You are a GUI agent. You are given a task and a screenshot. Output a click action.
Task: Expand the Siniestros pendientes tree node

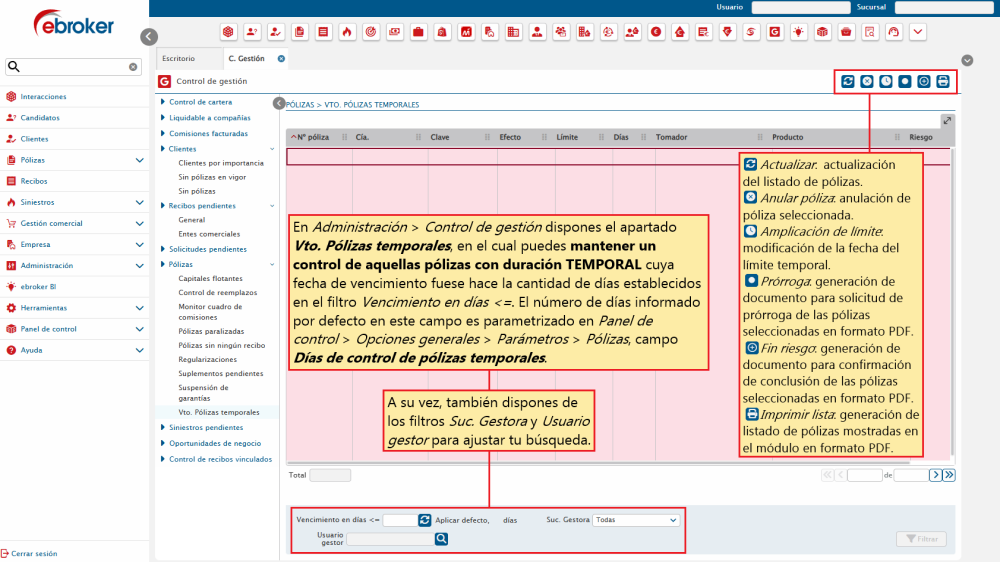pyautogui.click(x=163, y=427)
